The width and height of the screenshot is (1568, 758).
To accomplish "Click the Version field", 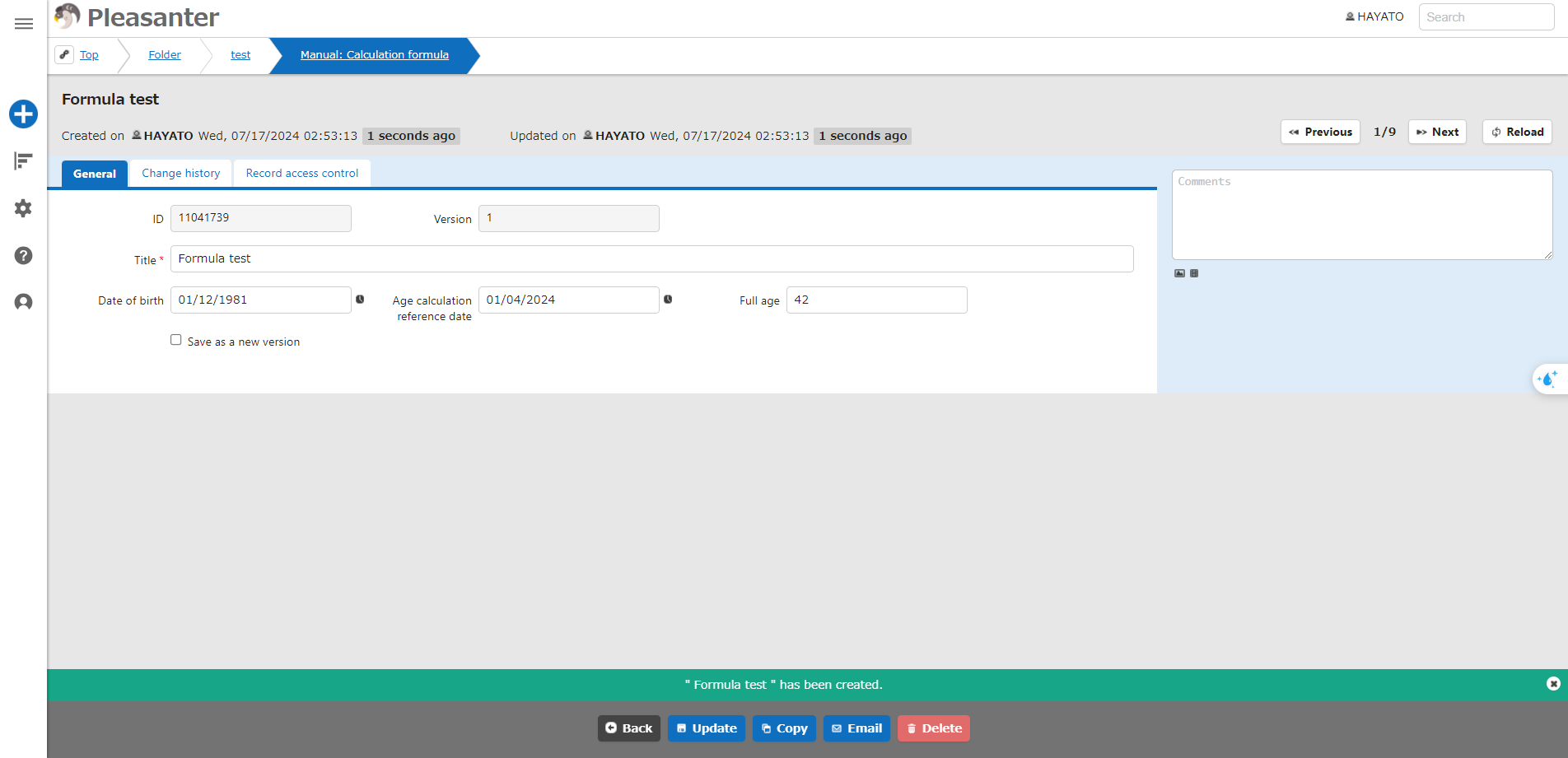I will [x=568, y=218].
